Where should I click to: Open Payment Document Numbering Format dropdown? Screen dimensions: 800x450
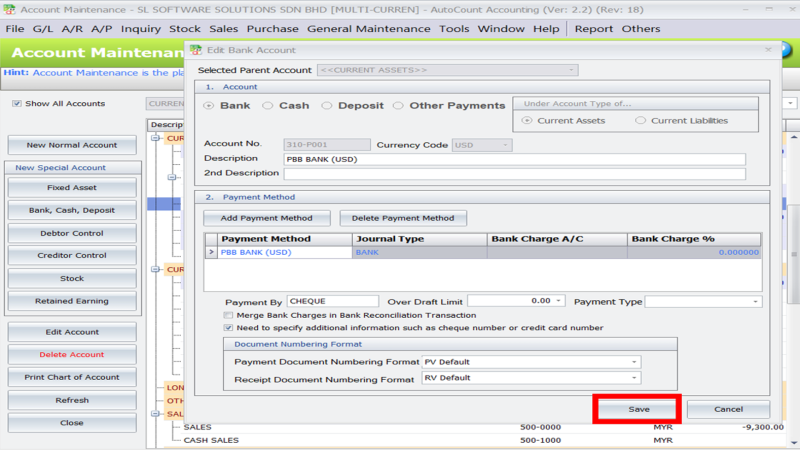(x=634, y=362)
